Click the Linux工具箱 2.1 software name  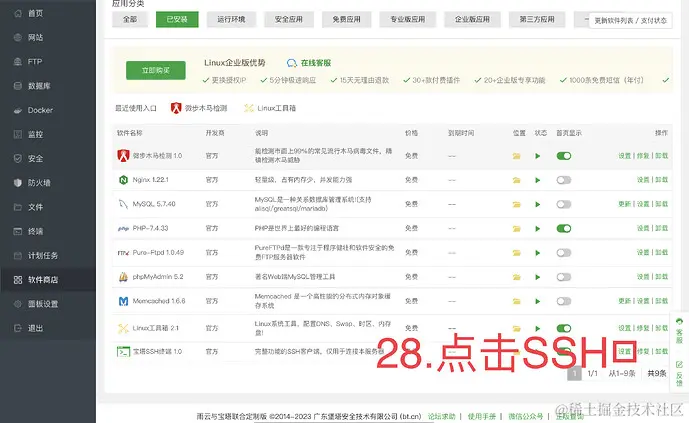point(156,328)
